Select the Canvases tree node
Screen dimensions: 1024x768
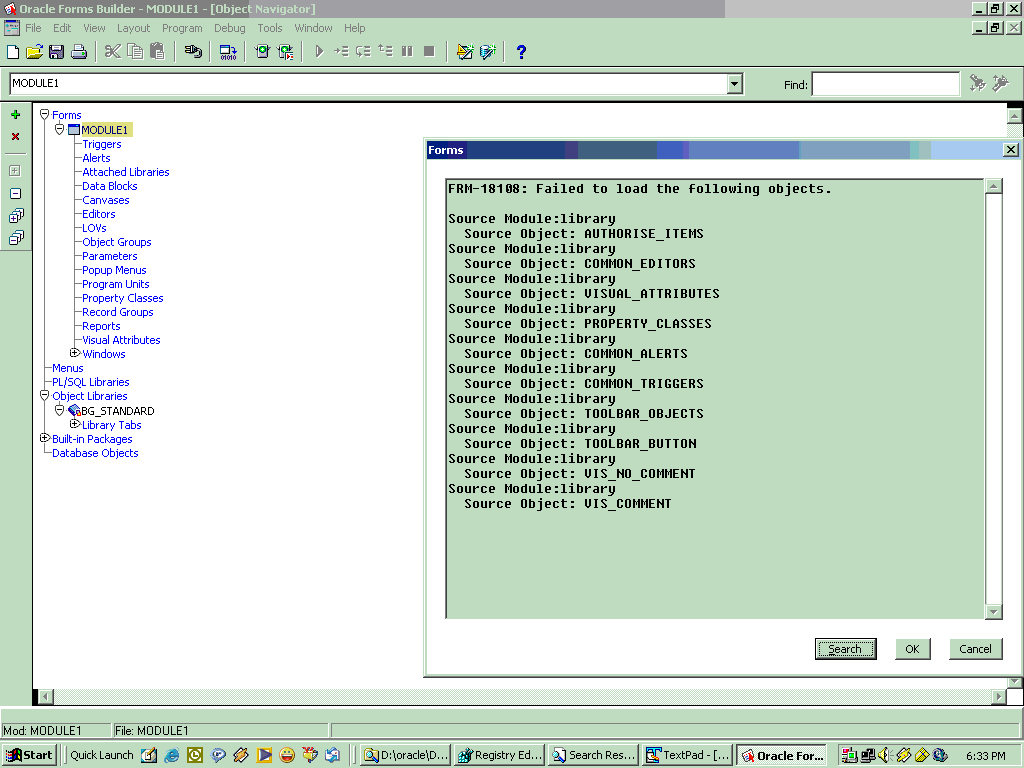(106, 200)
